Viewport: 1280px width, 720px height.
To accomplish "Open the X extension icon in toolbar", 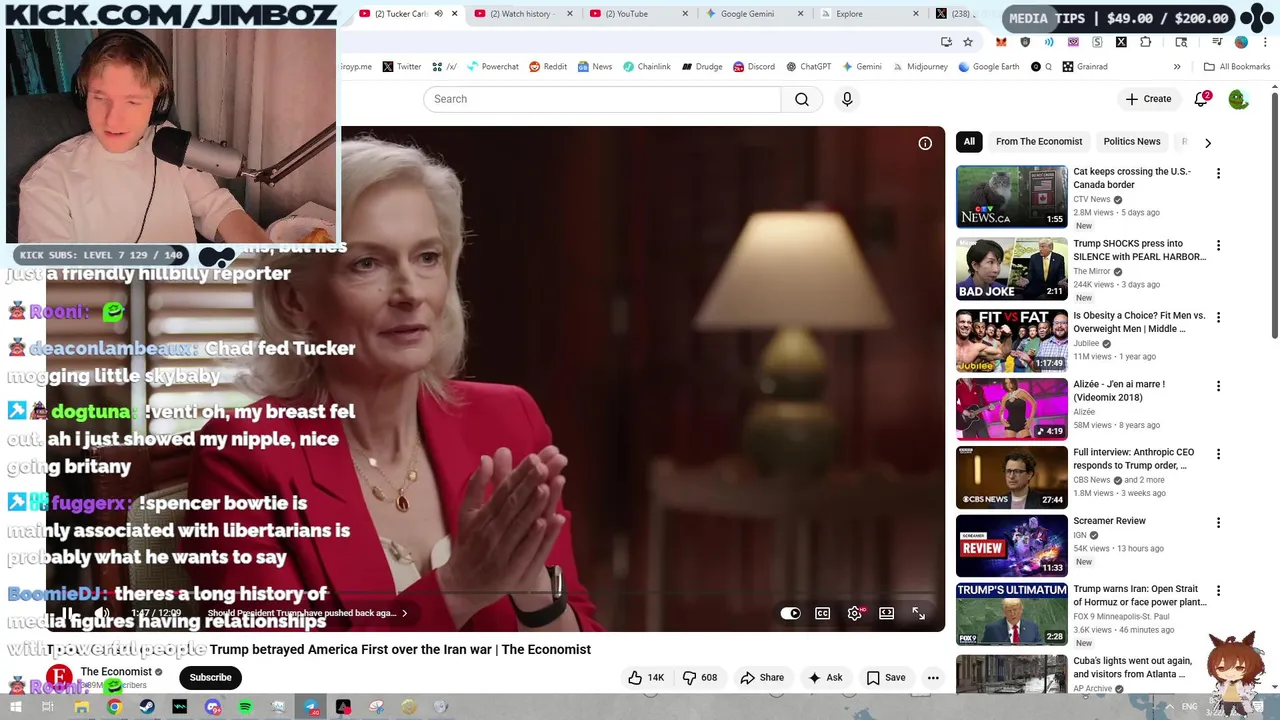I will tap(1121, 42).
